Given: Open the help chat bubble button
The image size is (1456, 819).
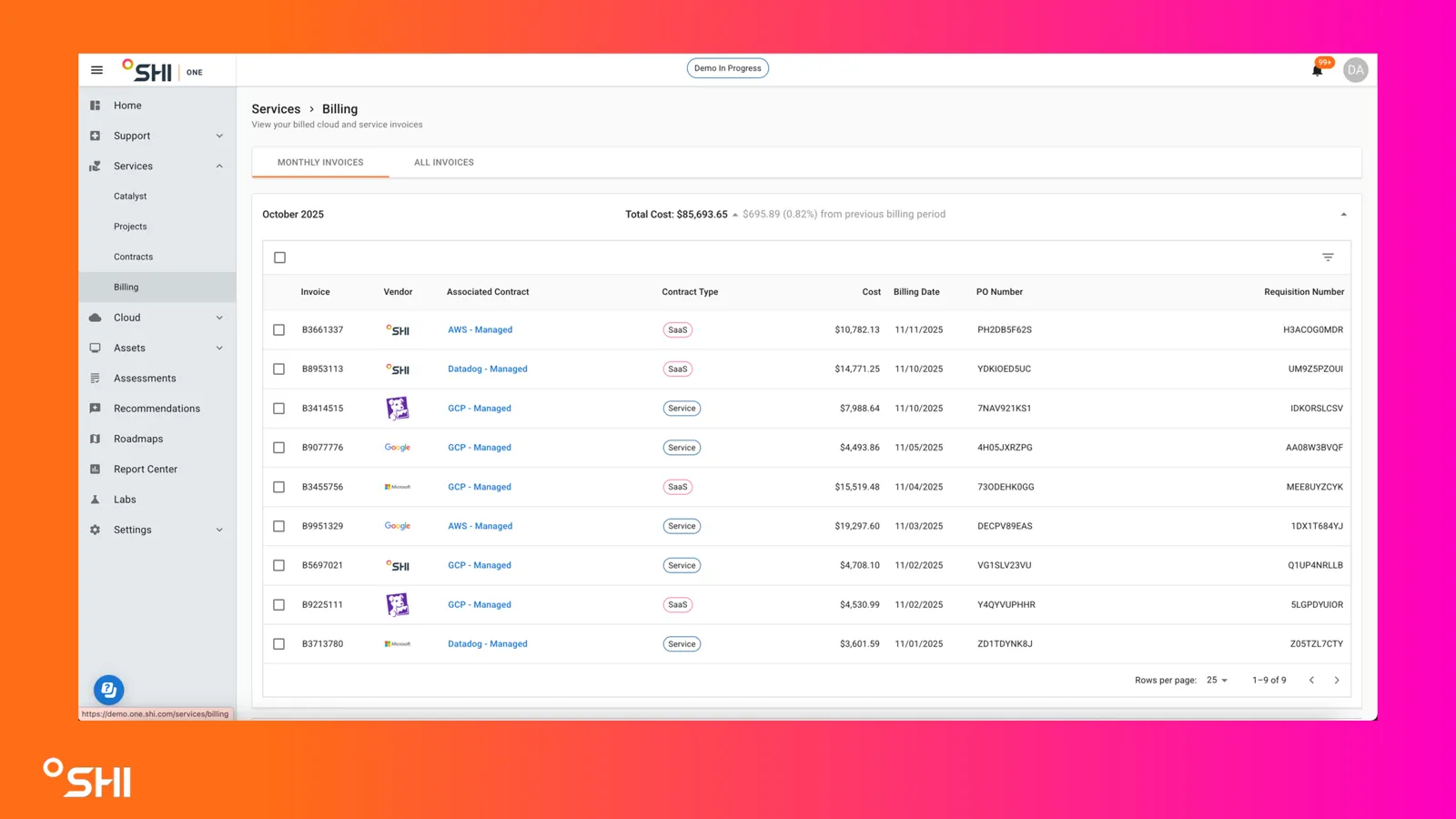Looking at the screenshot, I should tap(108, 690).
